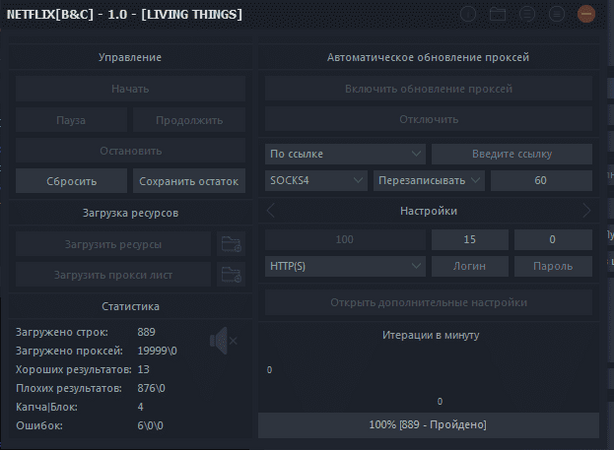Click Открыть дополнительные настройки button
Viewport: 614px width, 450px height.
point(428,302)
